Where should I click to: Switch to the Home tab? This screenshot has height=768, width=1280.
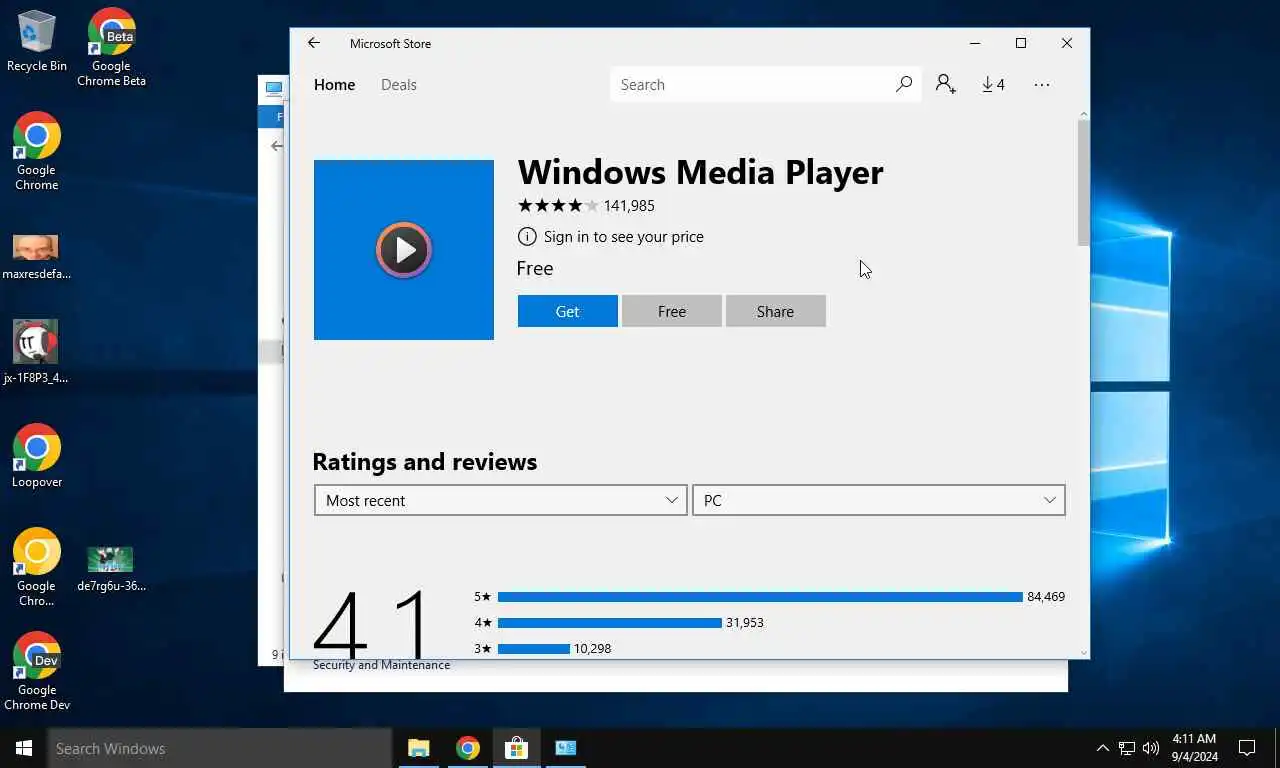(x=334, y=85)
